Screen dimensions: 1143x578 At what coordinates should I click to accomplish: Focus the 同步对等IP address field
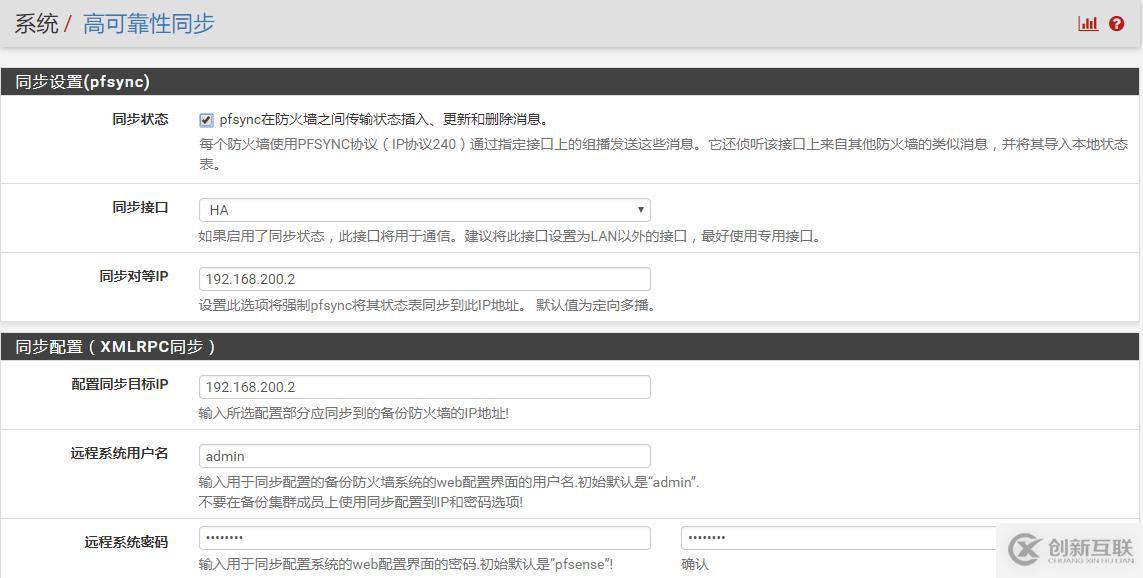pyautogui.click(x=424, y=278)
